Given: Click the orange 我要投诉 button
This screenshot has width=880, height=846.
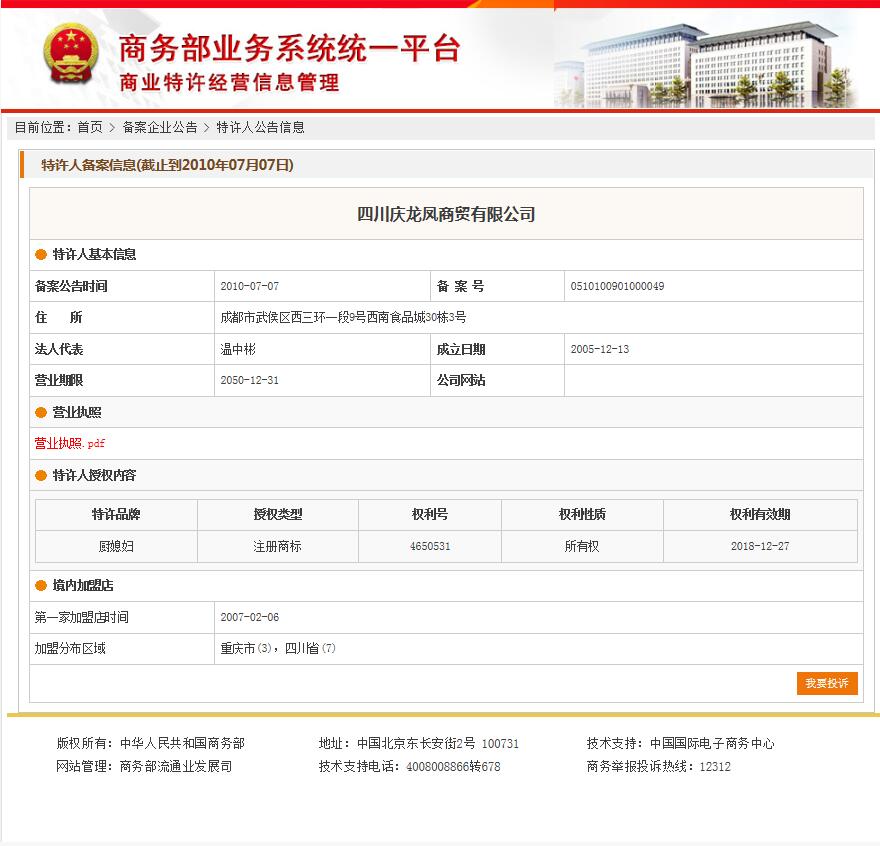Looking at the screenshot, I should [827, 683].
